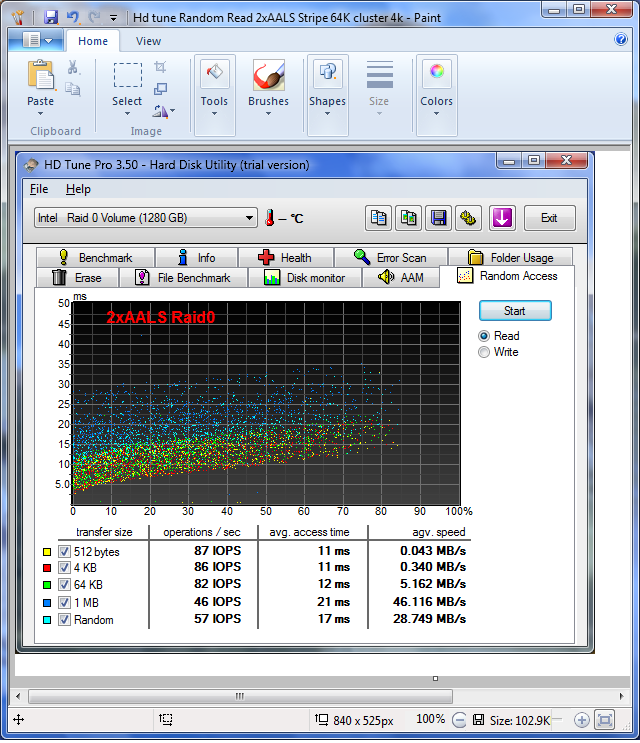Expand the Select dropdown arrow
Screen dimensions: 640x743
pyautogui.click(x=127, y=114)
